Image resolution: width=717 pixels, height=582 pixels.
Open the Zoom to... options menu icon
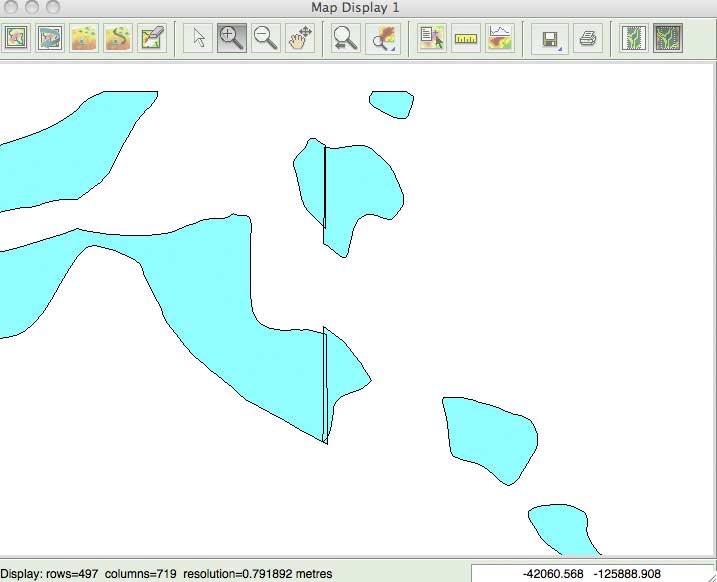pyautogui.click(x=383, y=38)
